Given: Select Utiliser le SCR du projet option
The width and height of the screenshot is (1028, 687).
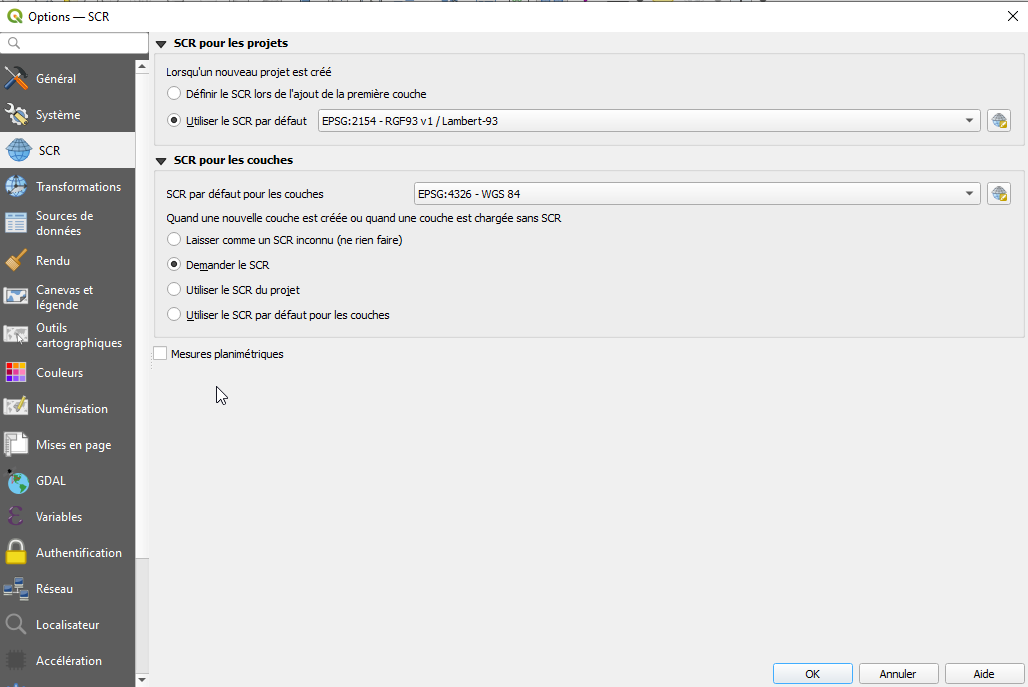Looking at the screenshot, I should pos(174,290).
